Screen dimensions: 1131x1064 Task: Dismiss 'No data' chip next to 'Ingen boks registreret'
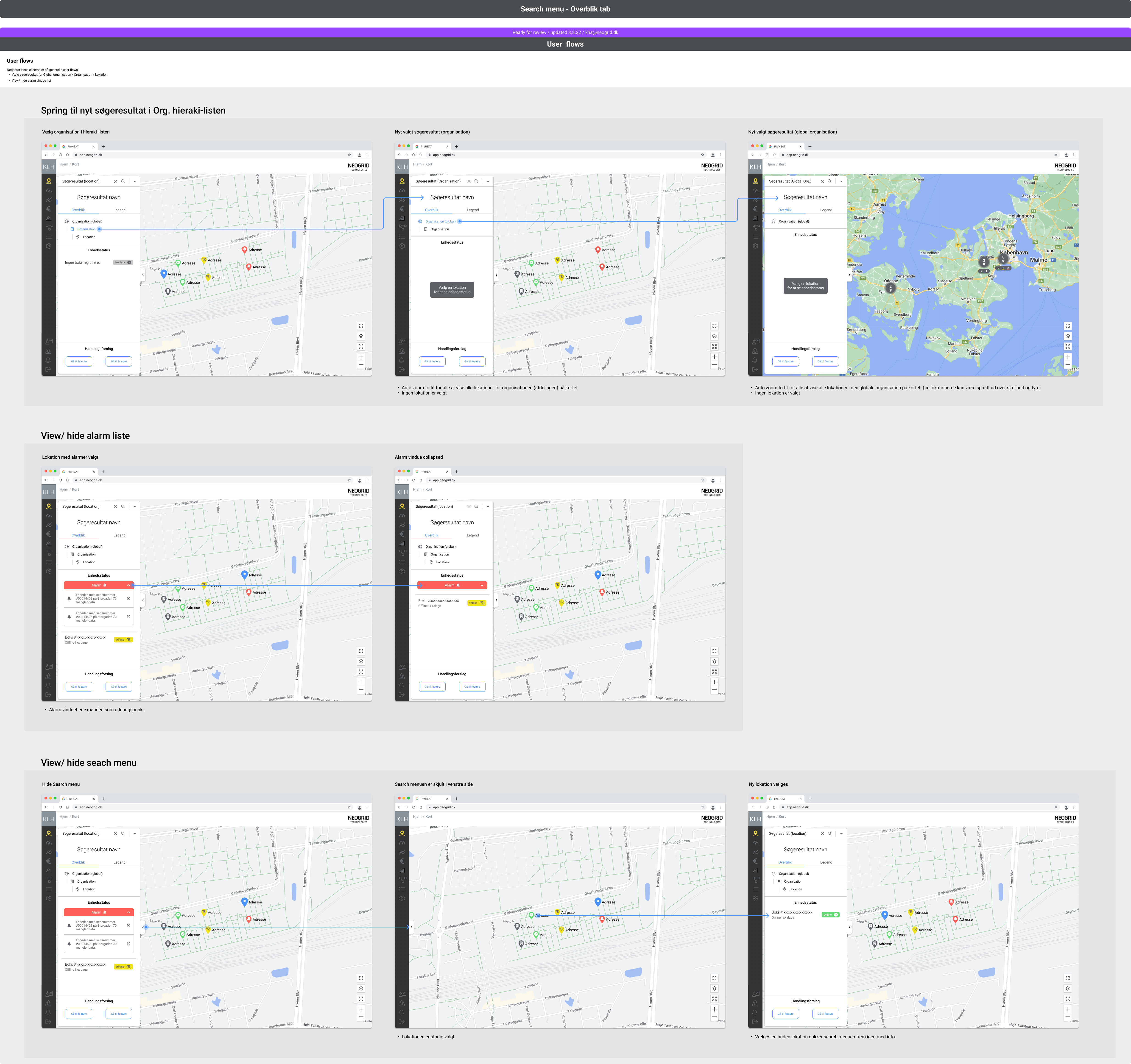[129, 262]
